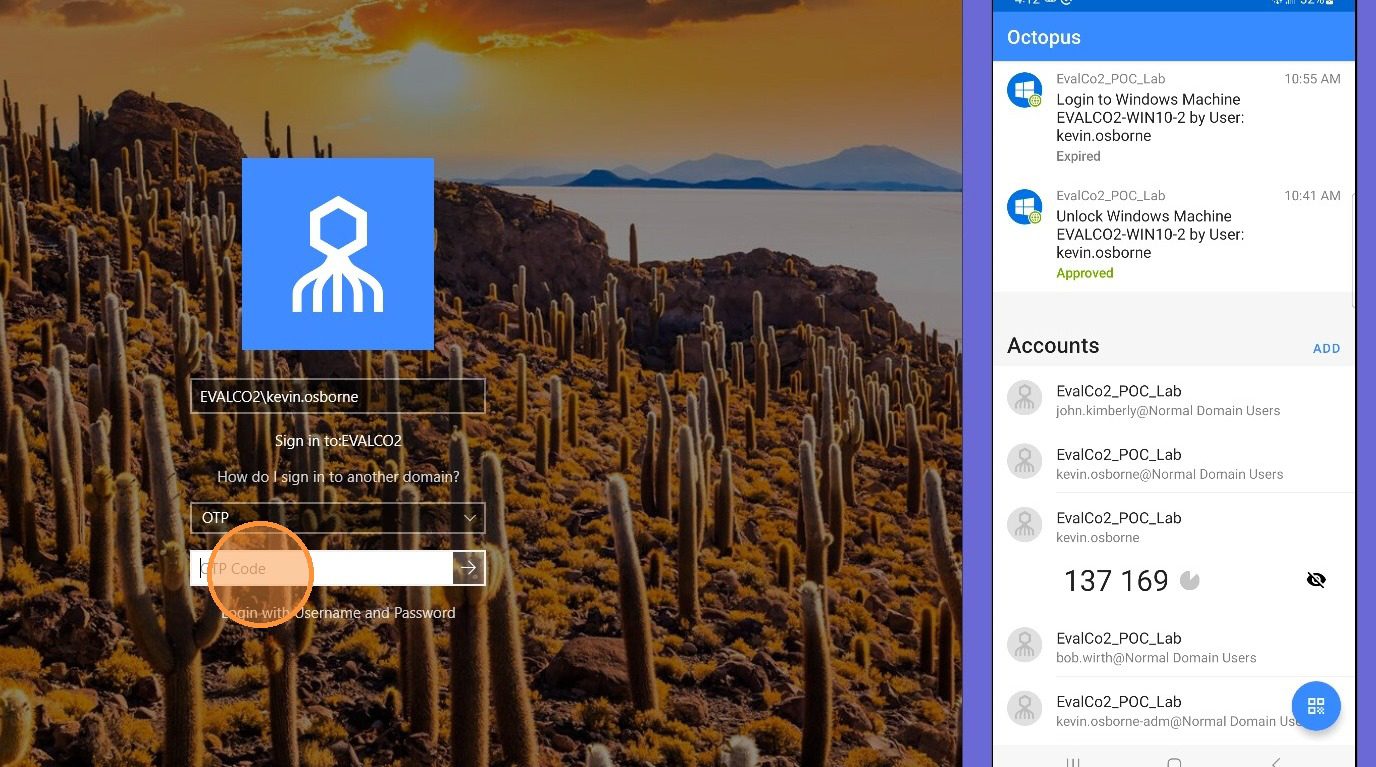Click Sign in to:EVALCO2 text
Image resolution: width=1376 pixels, height=767 pixels.
coord(338,441)
